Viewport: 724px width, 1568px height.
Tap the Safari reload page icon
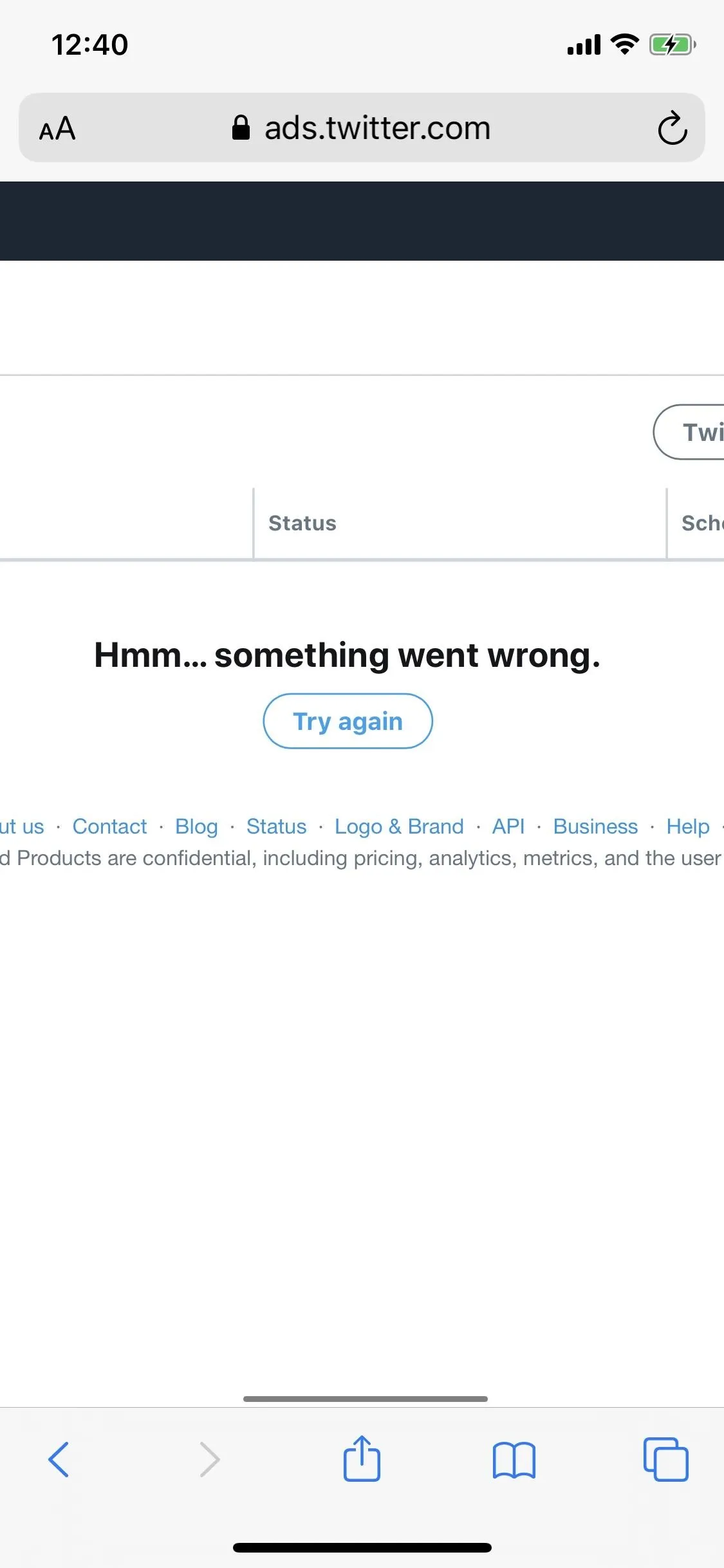673,128
